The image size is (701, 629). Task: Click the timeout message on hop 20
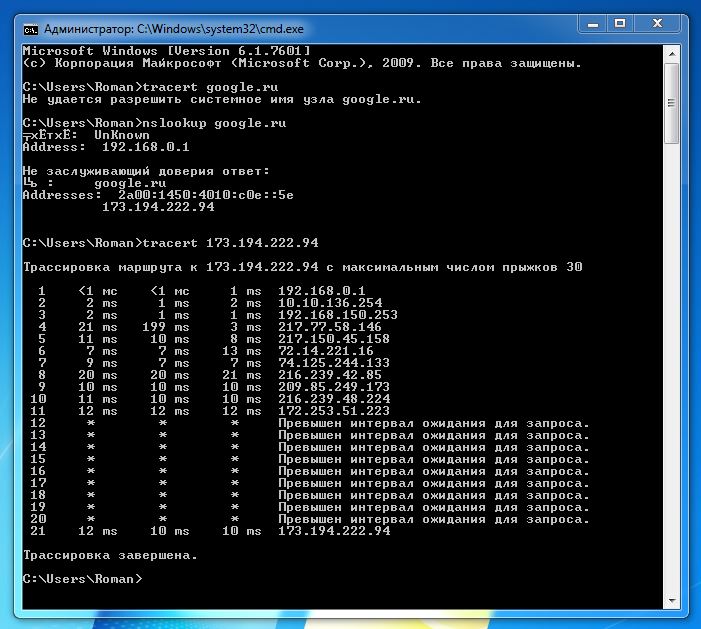(x=434, y=519)
